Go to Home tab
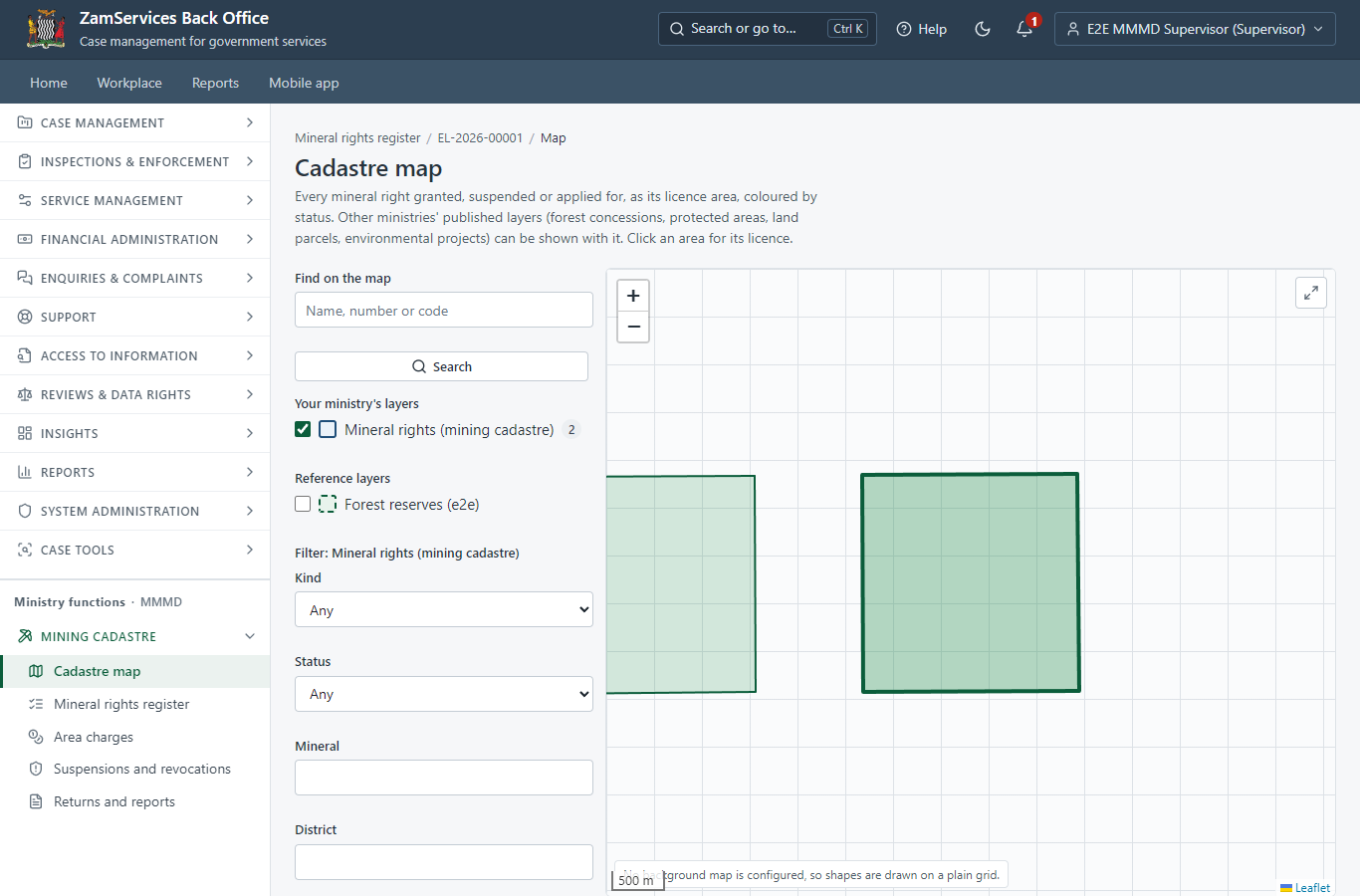The width and height of the screenshot is (1360, 896). [49, 83]
